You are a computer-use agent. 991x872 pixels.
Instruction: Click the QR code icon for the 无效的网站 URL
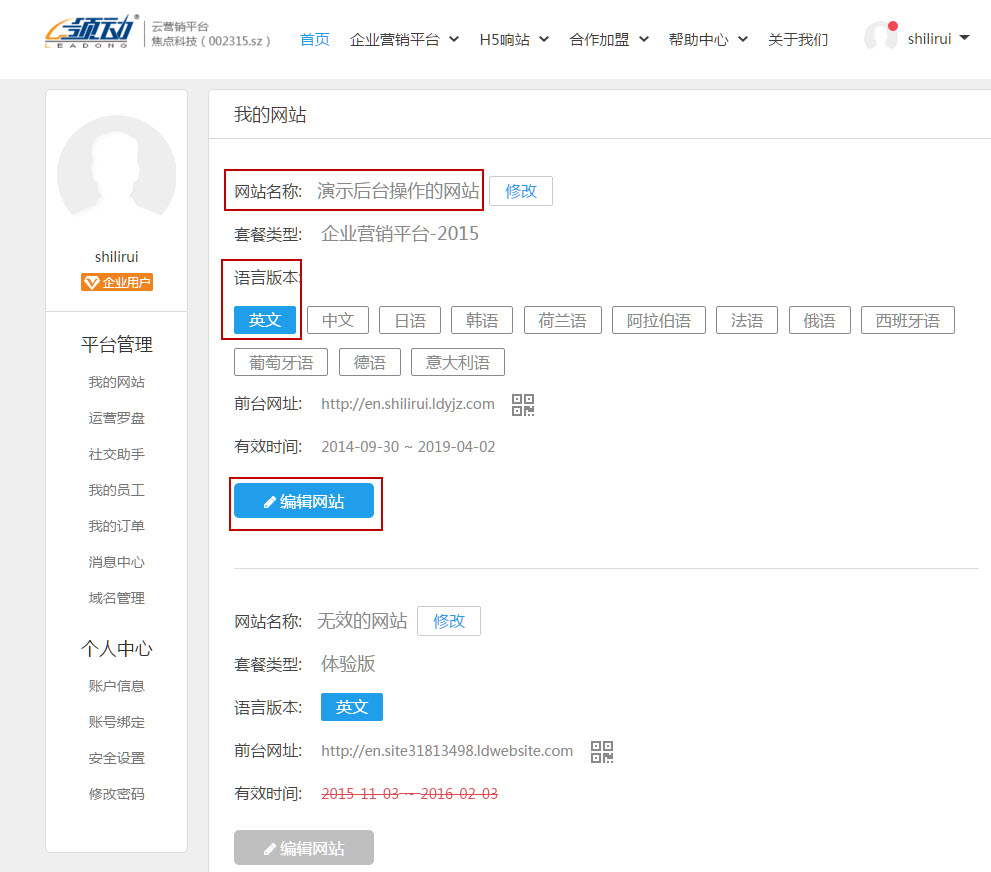(x=601, y=751)
